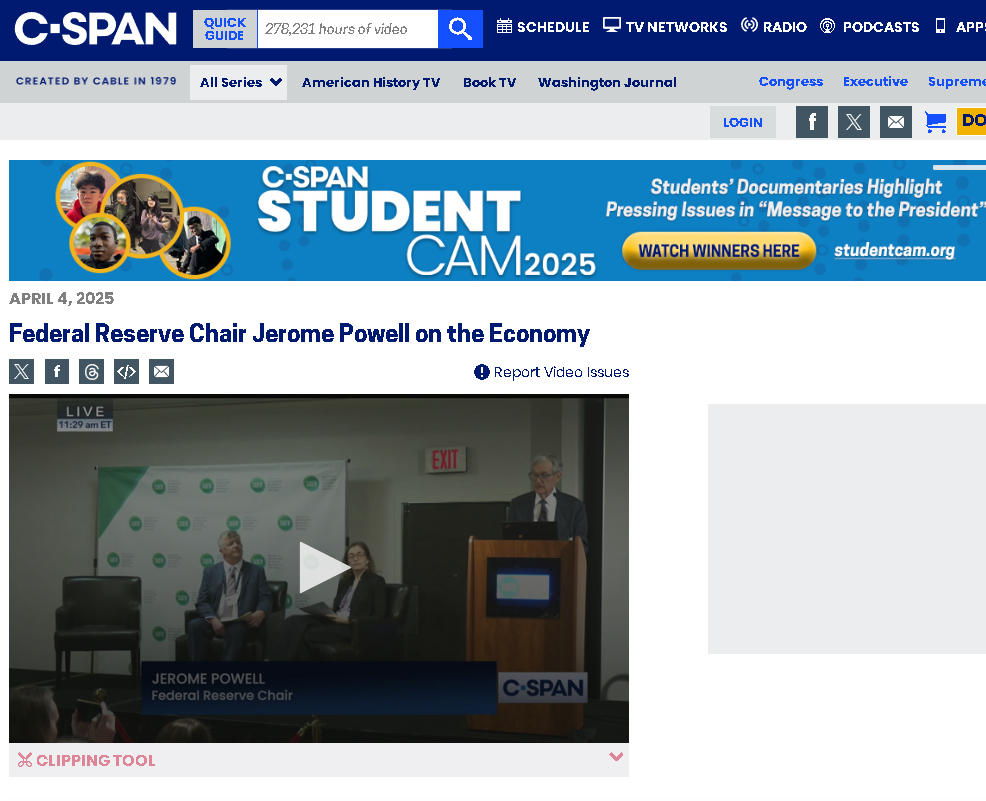The height and width of the screenshot is (801, 986).
Task: Click the email envelope icon in header bar
Action: (x=896, y=122)
